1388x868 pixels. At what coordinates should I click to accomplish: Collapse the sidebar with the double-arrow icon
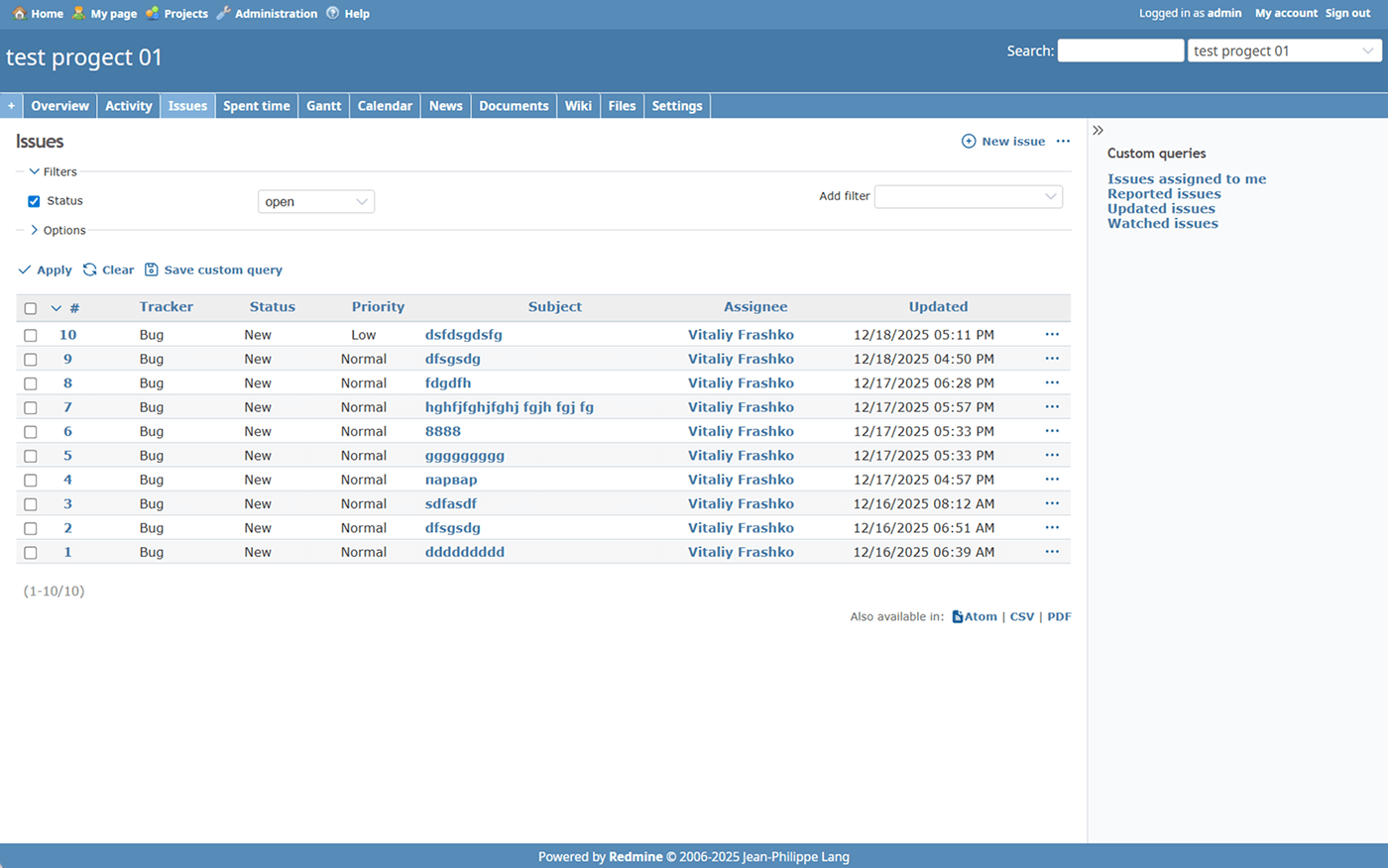1098,131
